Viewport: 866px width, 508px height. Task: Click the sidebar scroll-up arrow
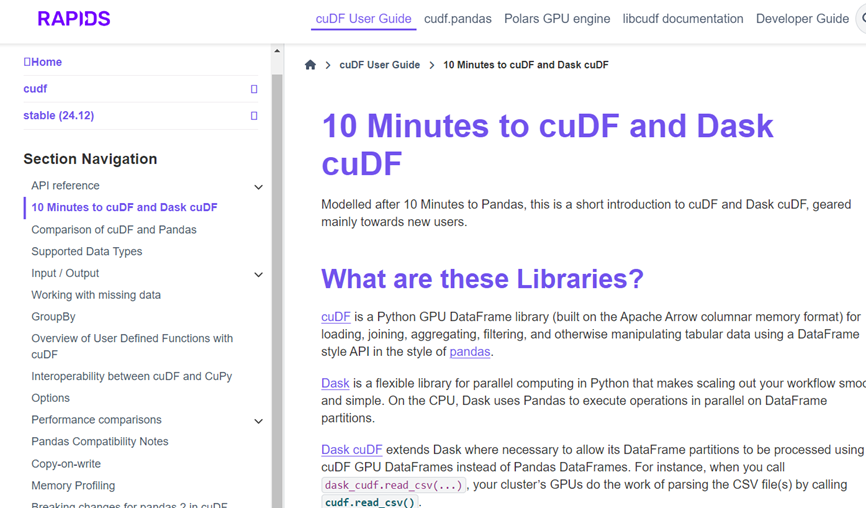click(x=277, y=51)
